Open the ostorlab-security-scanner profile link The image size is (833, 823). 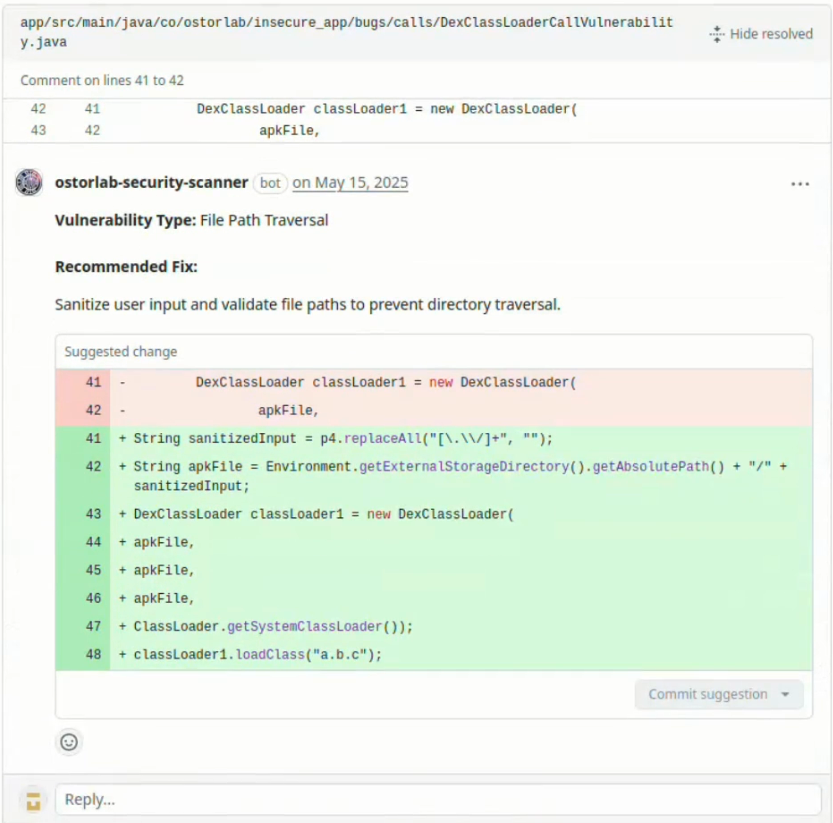[x=151, y=182]
